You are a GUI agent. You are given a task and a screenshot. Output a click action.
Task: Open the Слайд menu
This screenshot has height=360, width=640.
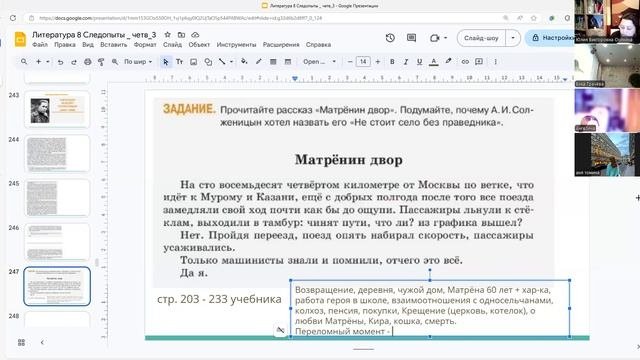pyautogui.click(x=172, y=44)
